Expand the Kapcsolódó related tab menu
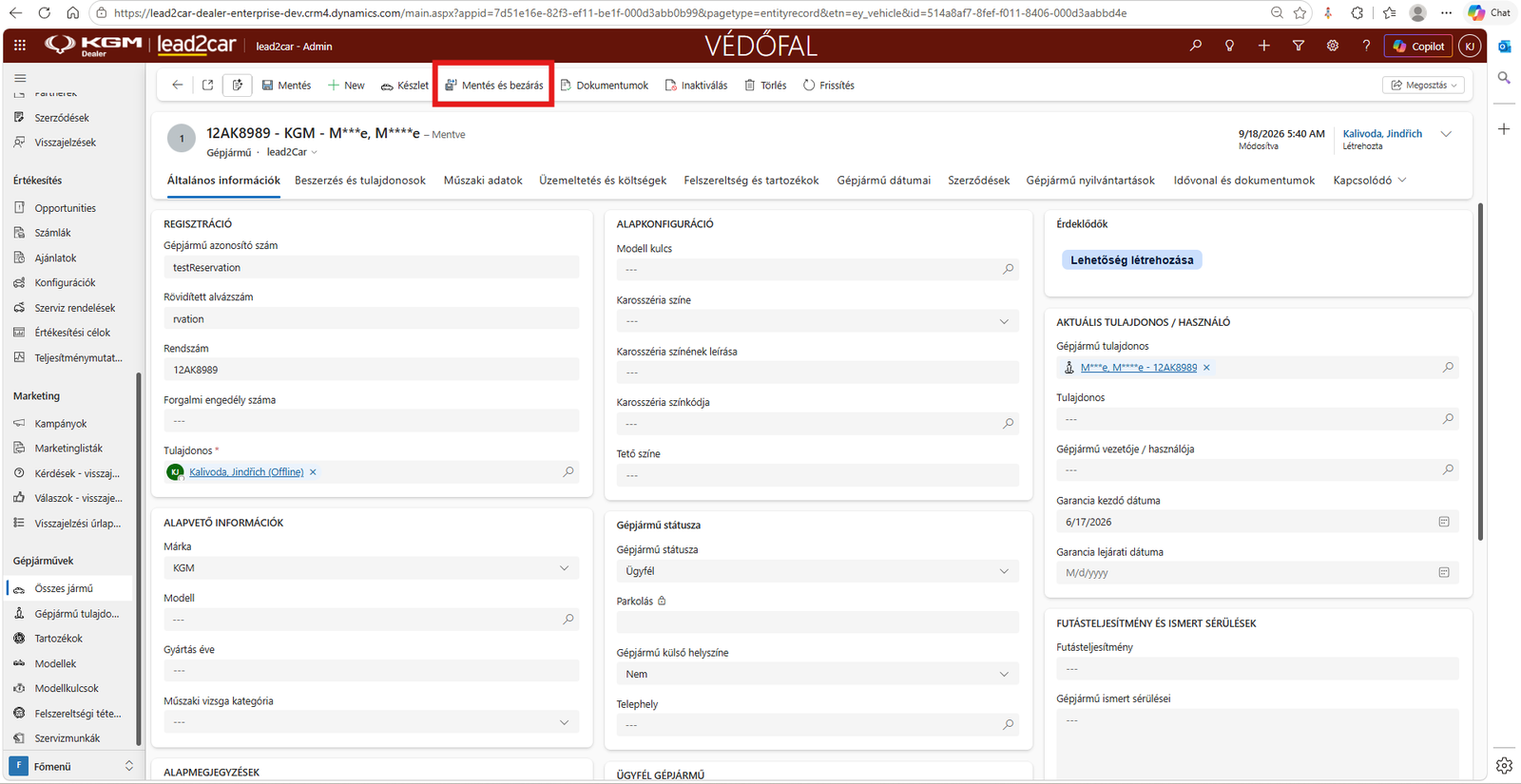The height and width of the screenshot is (784, 1521). [1370, 180]
